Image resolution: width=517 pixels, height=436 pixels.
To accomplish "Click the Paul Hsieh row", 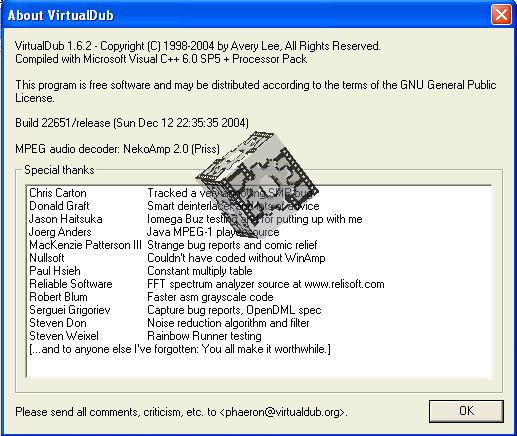I will tap(258, 271).
